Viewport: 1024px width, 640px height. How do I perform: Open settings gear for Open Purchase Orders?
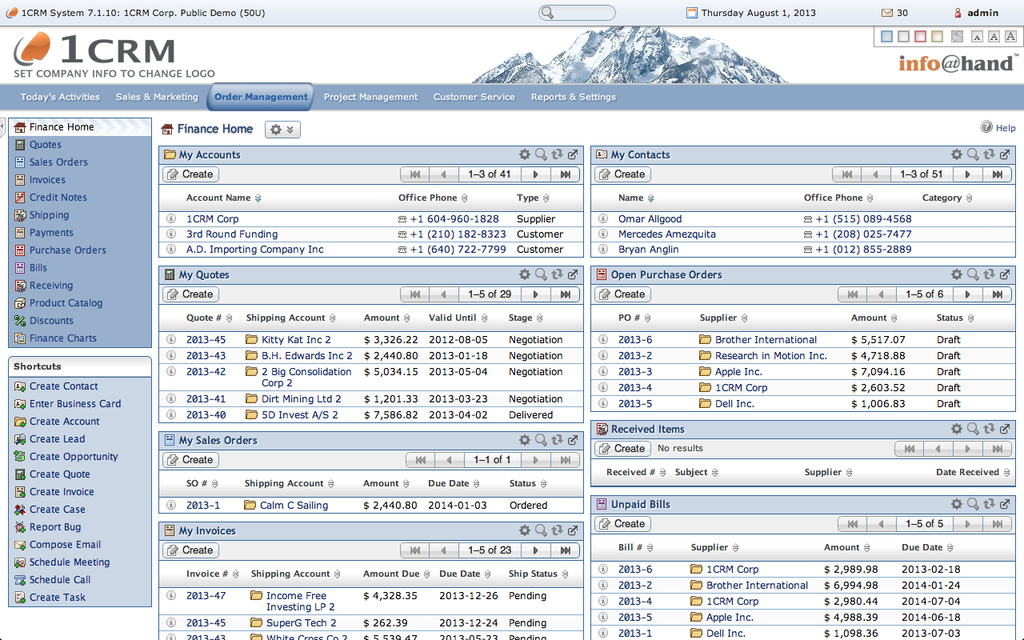coord(957,275)
